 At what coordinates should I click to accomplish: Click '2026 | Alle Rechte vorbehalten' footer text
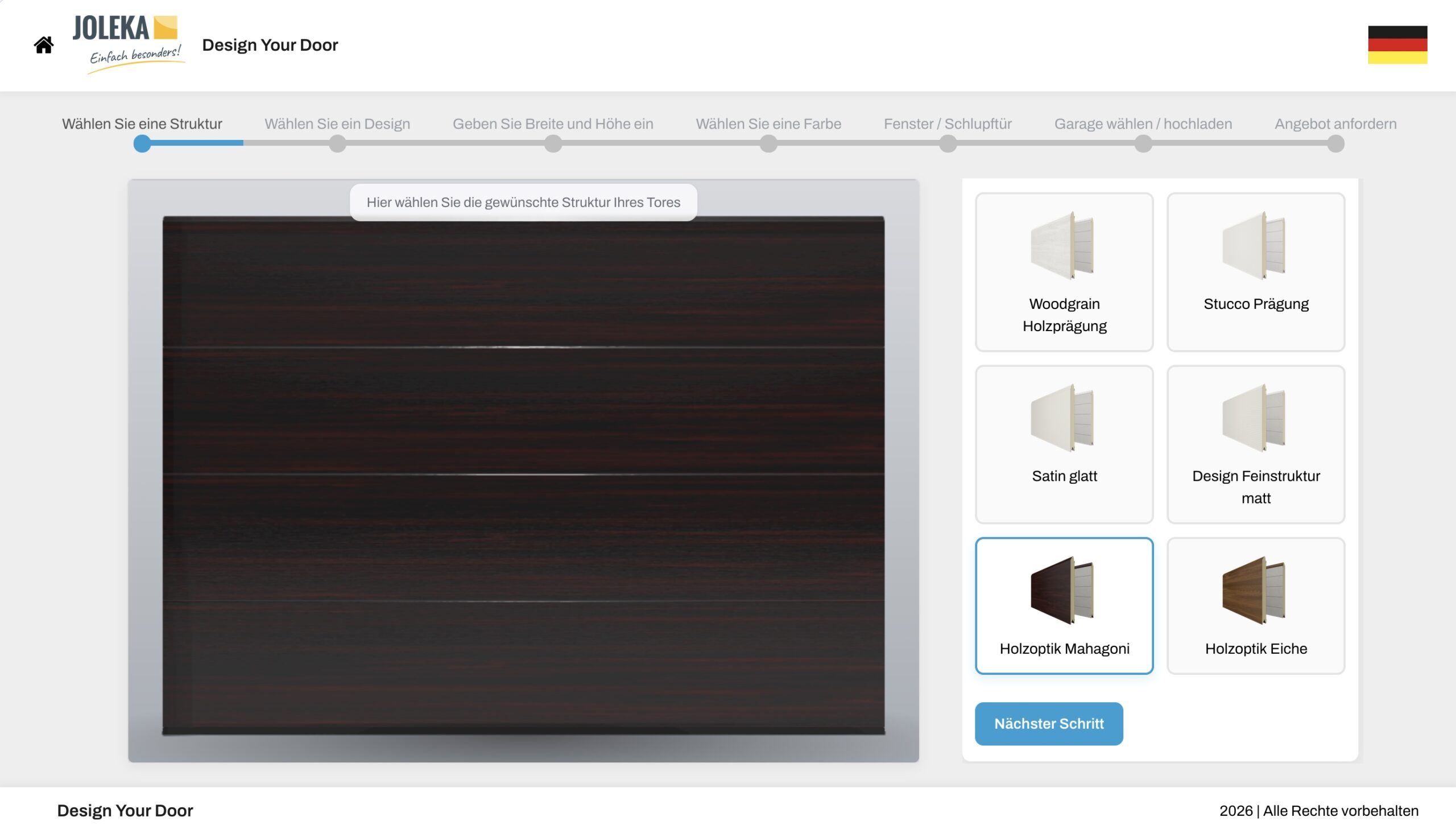click(x=1319, y=811)
